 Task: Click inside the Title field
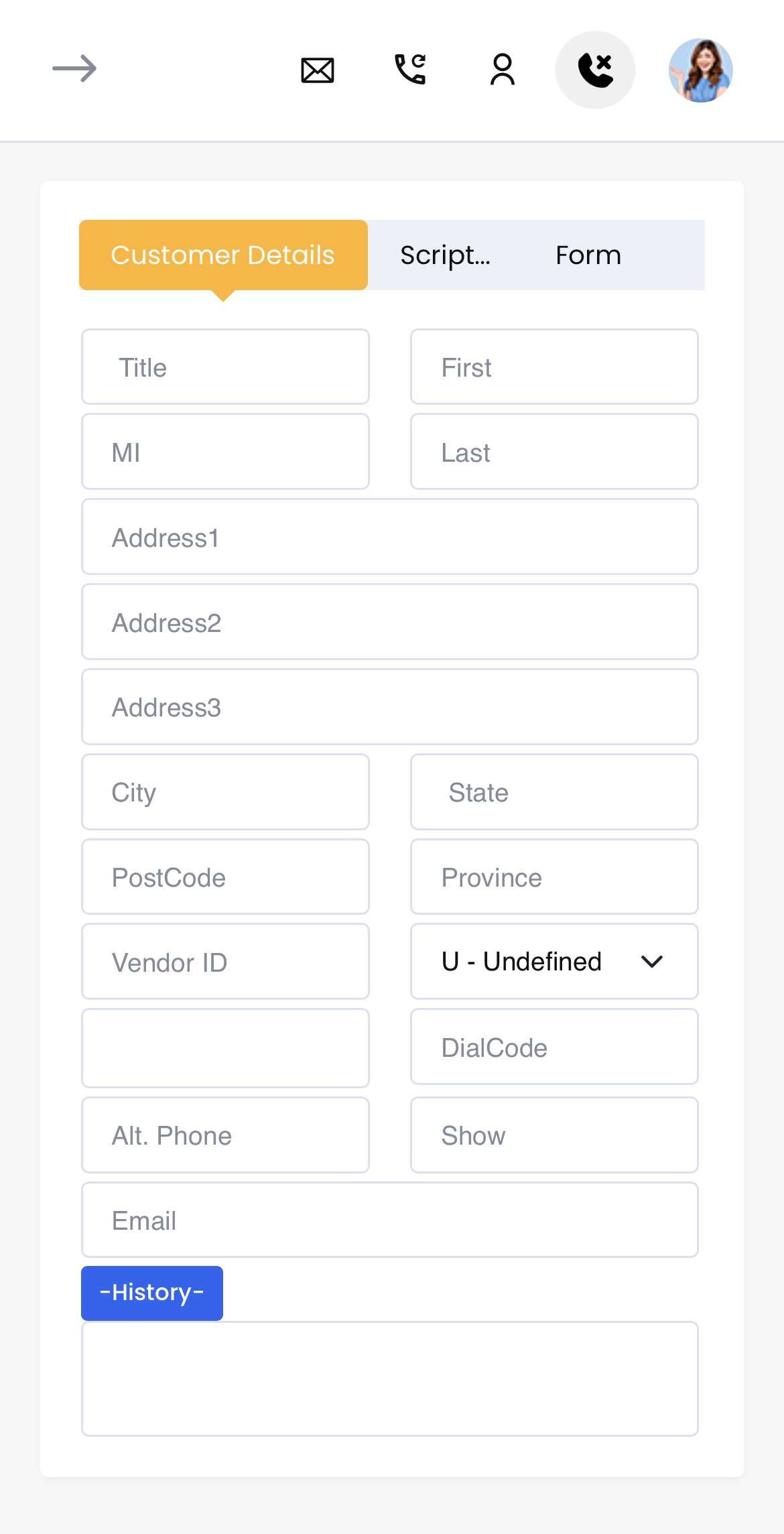click(x=224, y=367)
